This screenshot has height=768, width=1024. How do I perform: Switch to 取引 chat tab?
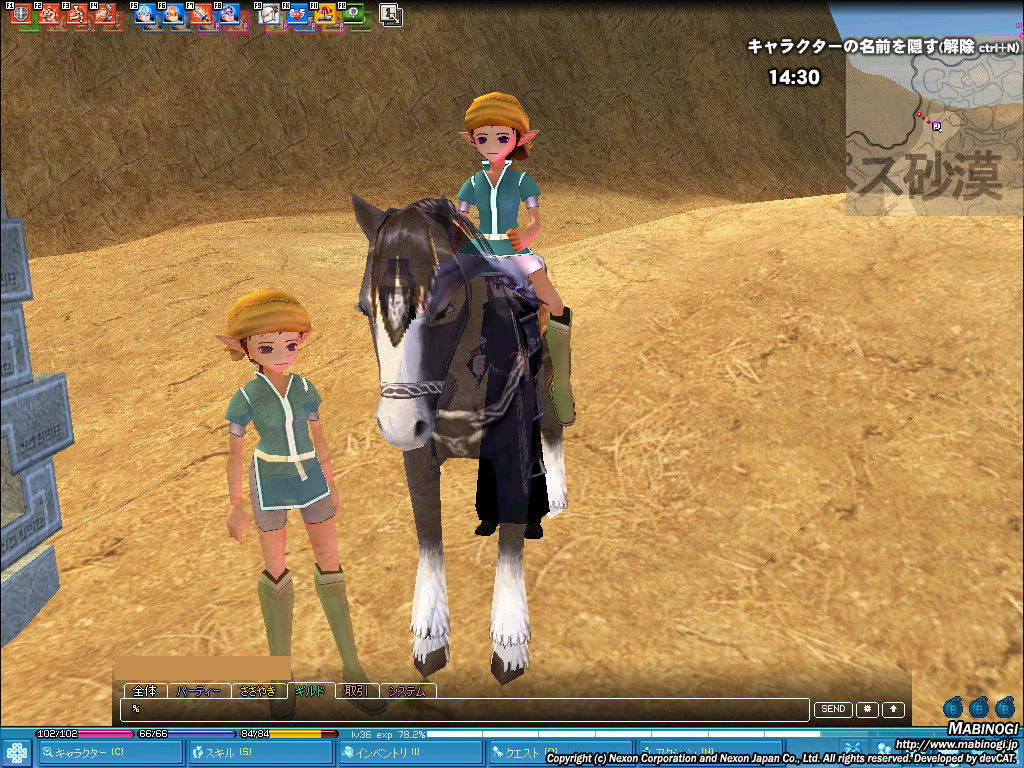pos(357,691)
